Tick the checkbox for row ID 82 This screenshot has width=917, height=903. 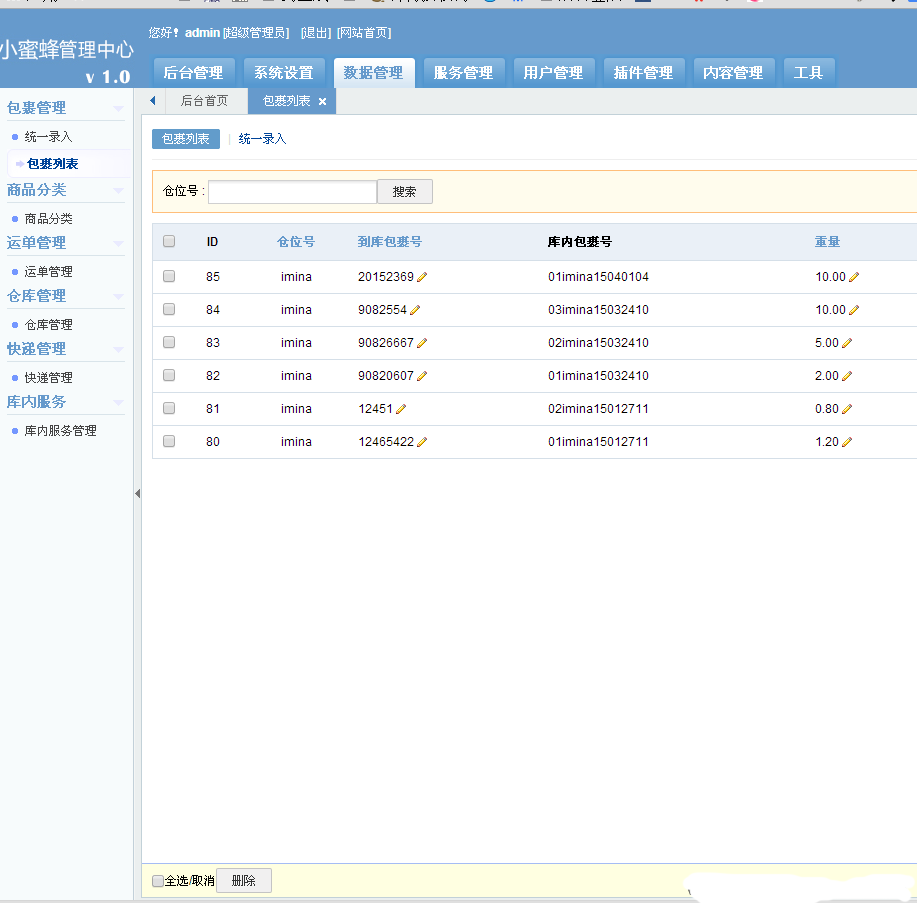click(169, 375)
